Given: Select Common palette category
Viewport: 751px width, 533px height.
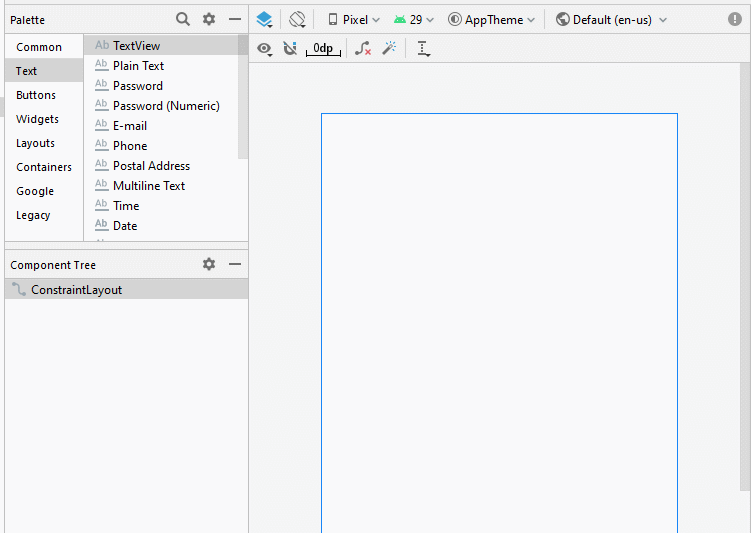Looking at the screenshot, I should pyautogui.click(x=44, y=47).
